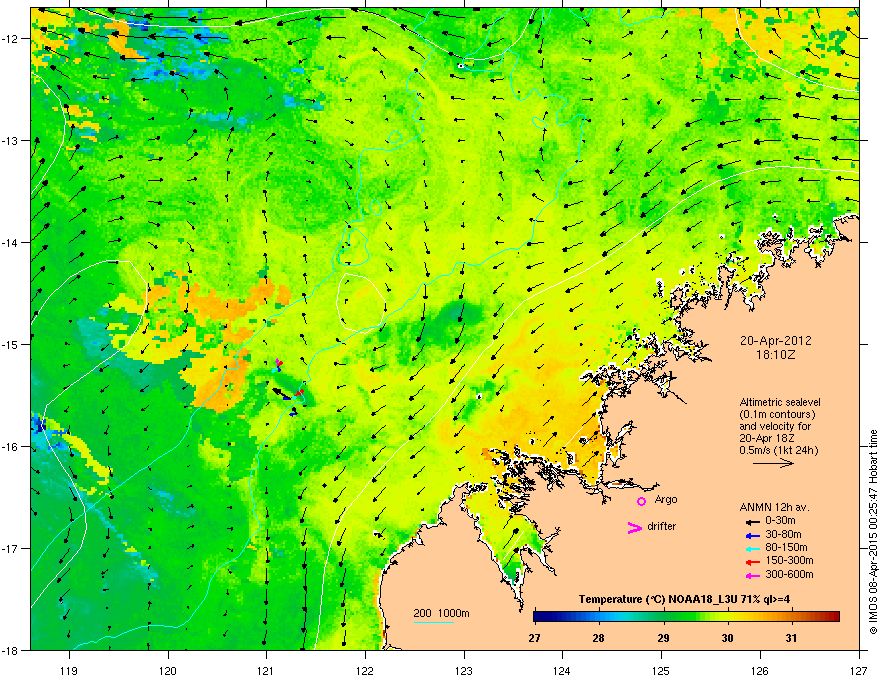Click the '30-80m' depth label
This screenshot has width=880, height=680.
[783, 534]
